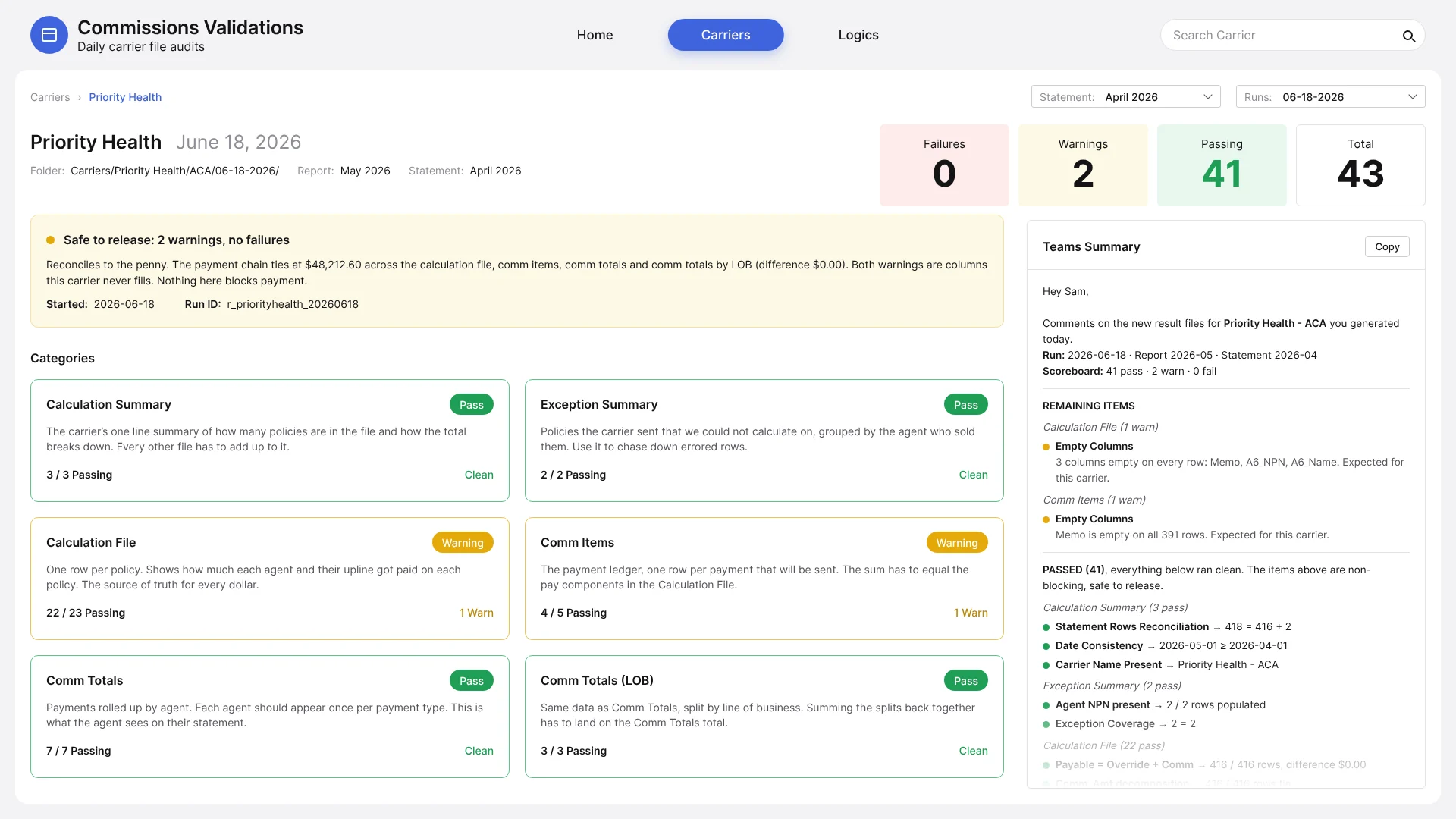Click 'Statement Rows Reconciliation' in Teams Summary
The height and width of the screenshot is (819, 1456).
tap(1131, 626)
